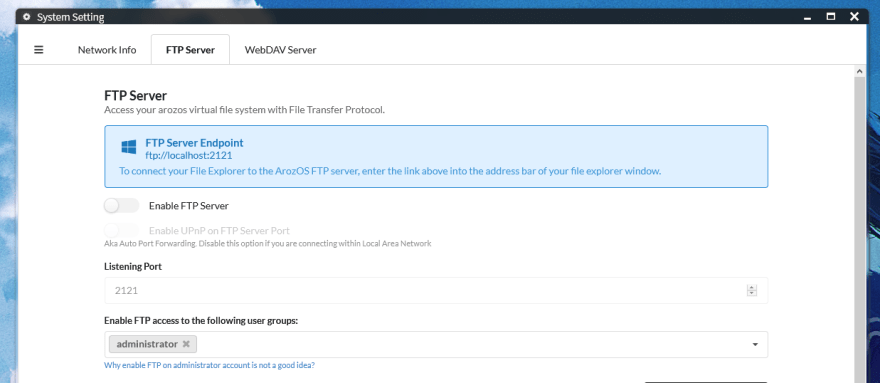Image resolution: width=880 pixels, height=383 pixels.
Task: Open the administrator FTP warning link
Action: click(209, 365)
